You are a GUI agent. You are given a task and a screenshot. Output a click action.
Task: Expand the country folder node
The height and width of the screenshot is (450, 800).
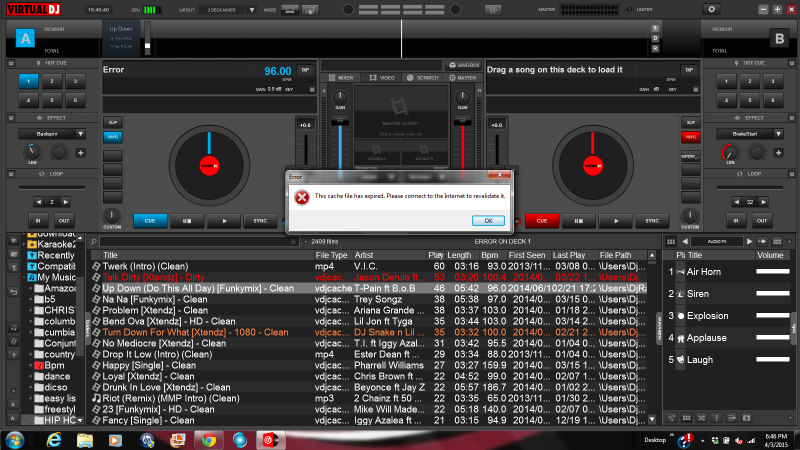click(31, 355)
